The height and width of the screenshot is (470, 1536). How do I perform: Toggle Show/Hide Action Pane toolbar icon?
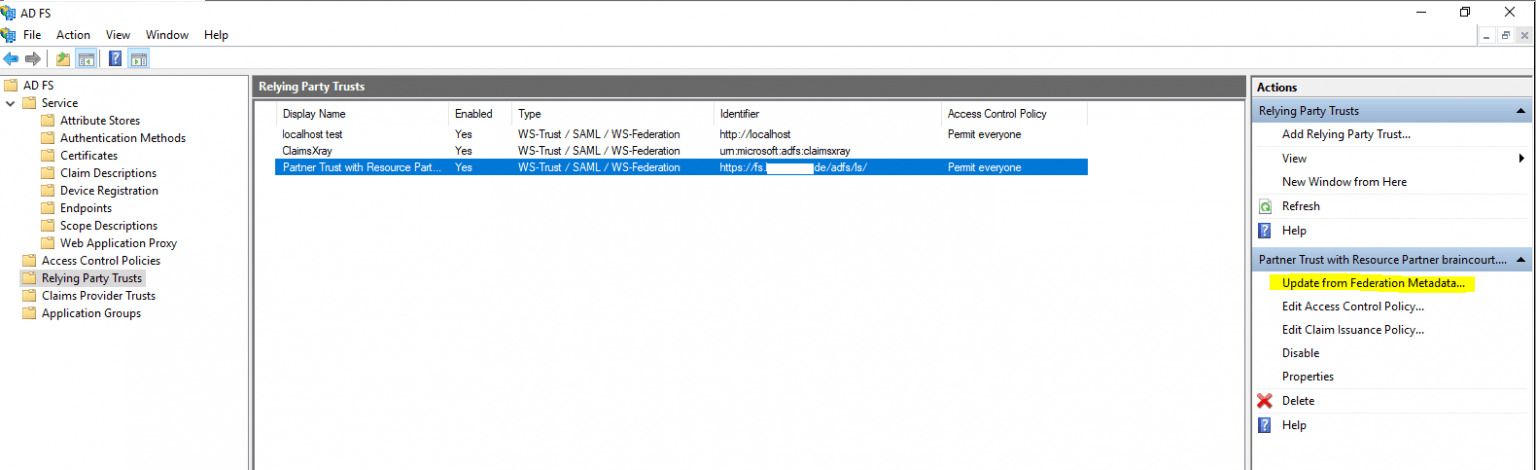click(138, 59)
